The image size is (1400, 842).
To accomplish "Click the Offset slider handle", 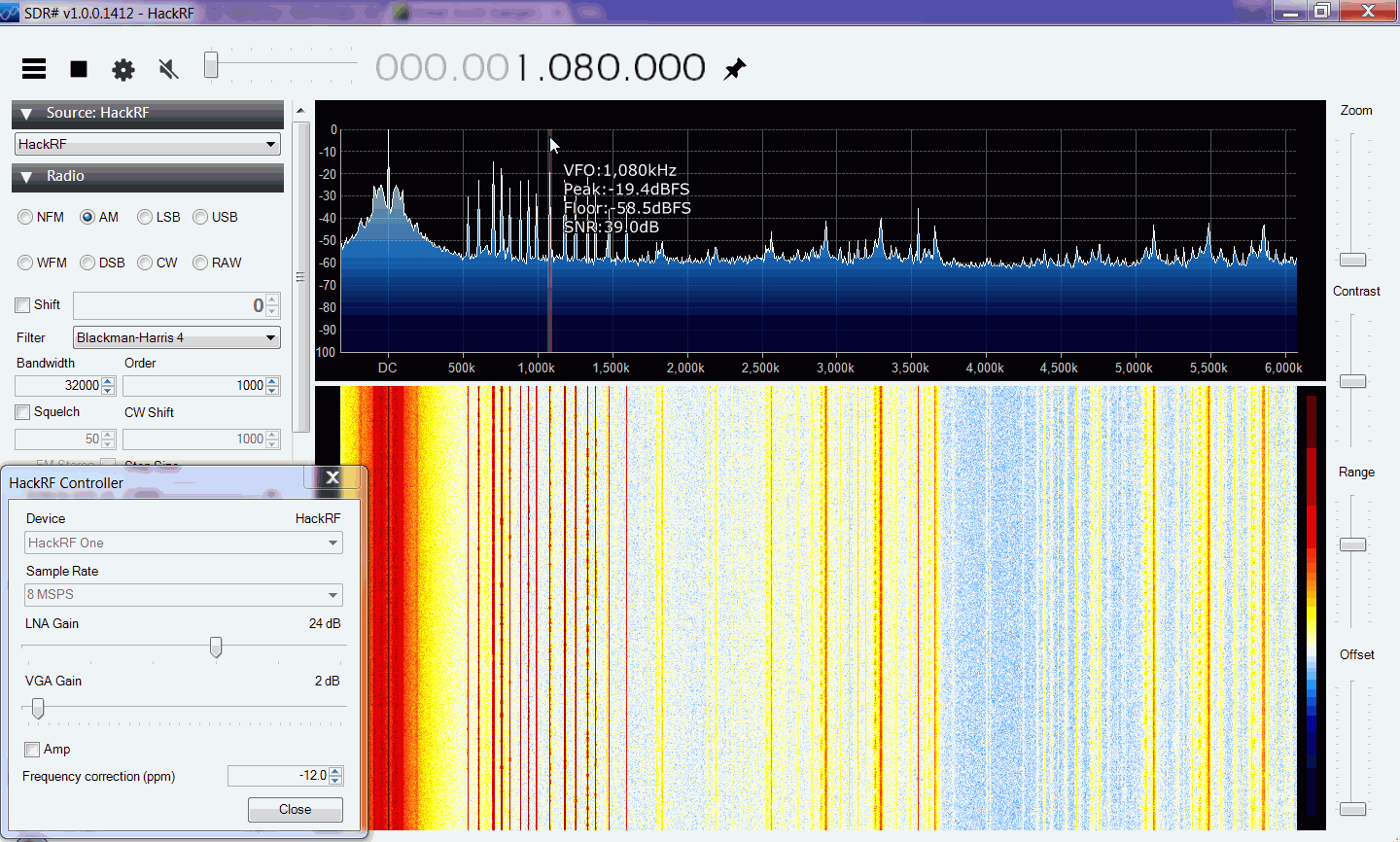I will click(x=1352, y=809).
